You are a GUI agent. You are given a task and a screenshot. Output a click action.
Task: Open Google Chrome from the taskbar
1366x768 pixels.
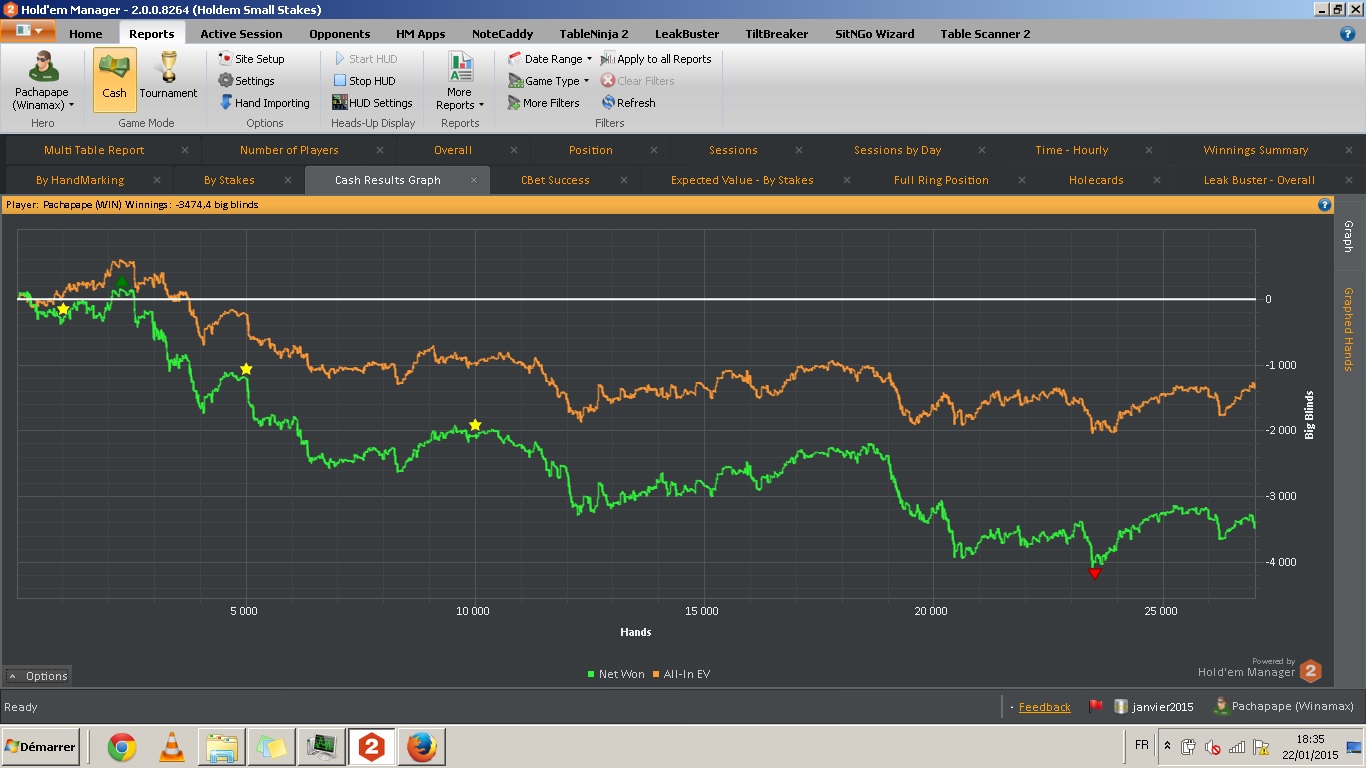pos(122,747)
